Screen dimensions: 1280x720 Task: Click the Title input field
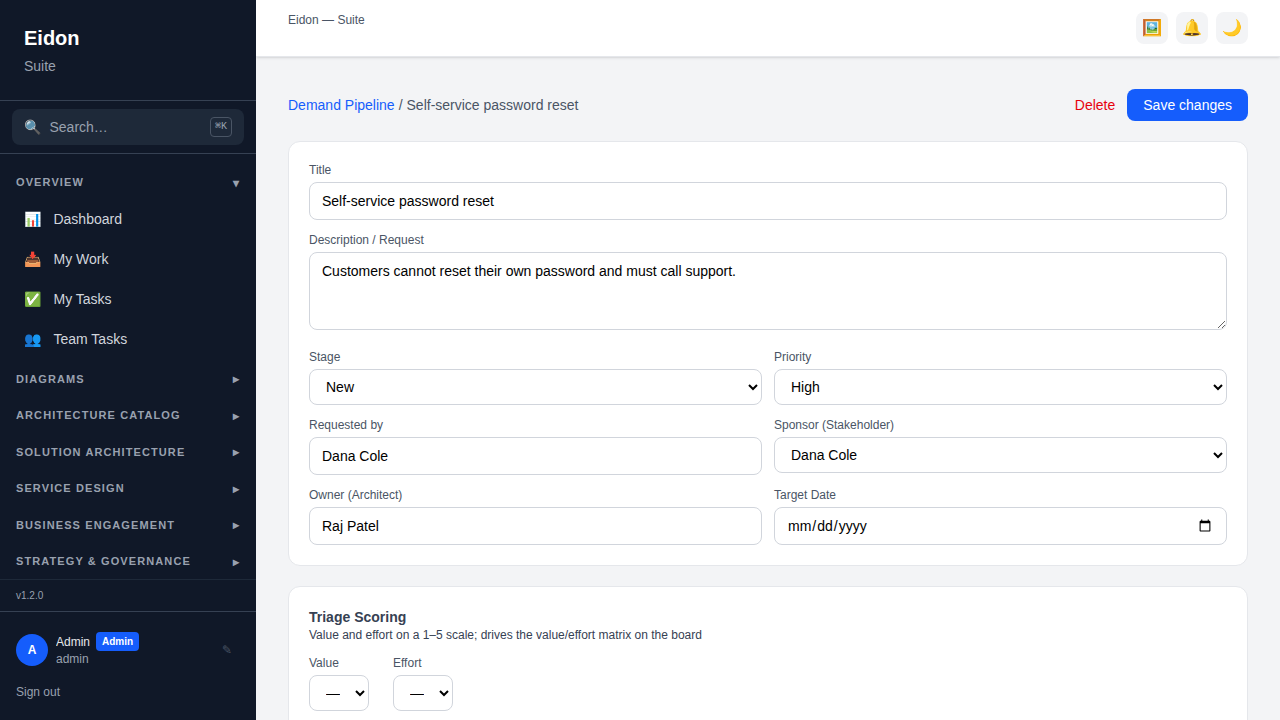coord(768,201)
